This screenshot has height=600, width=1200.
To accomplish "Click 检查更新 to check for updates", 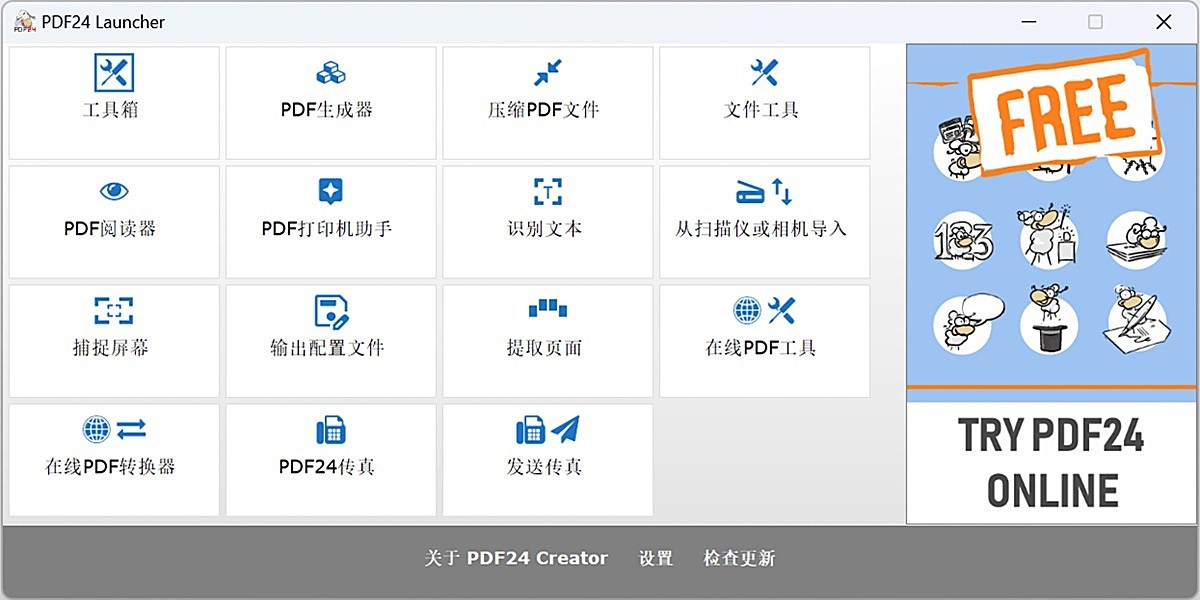I will [739, 558].
